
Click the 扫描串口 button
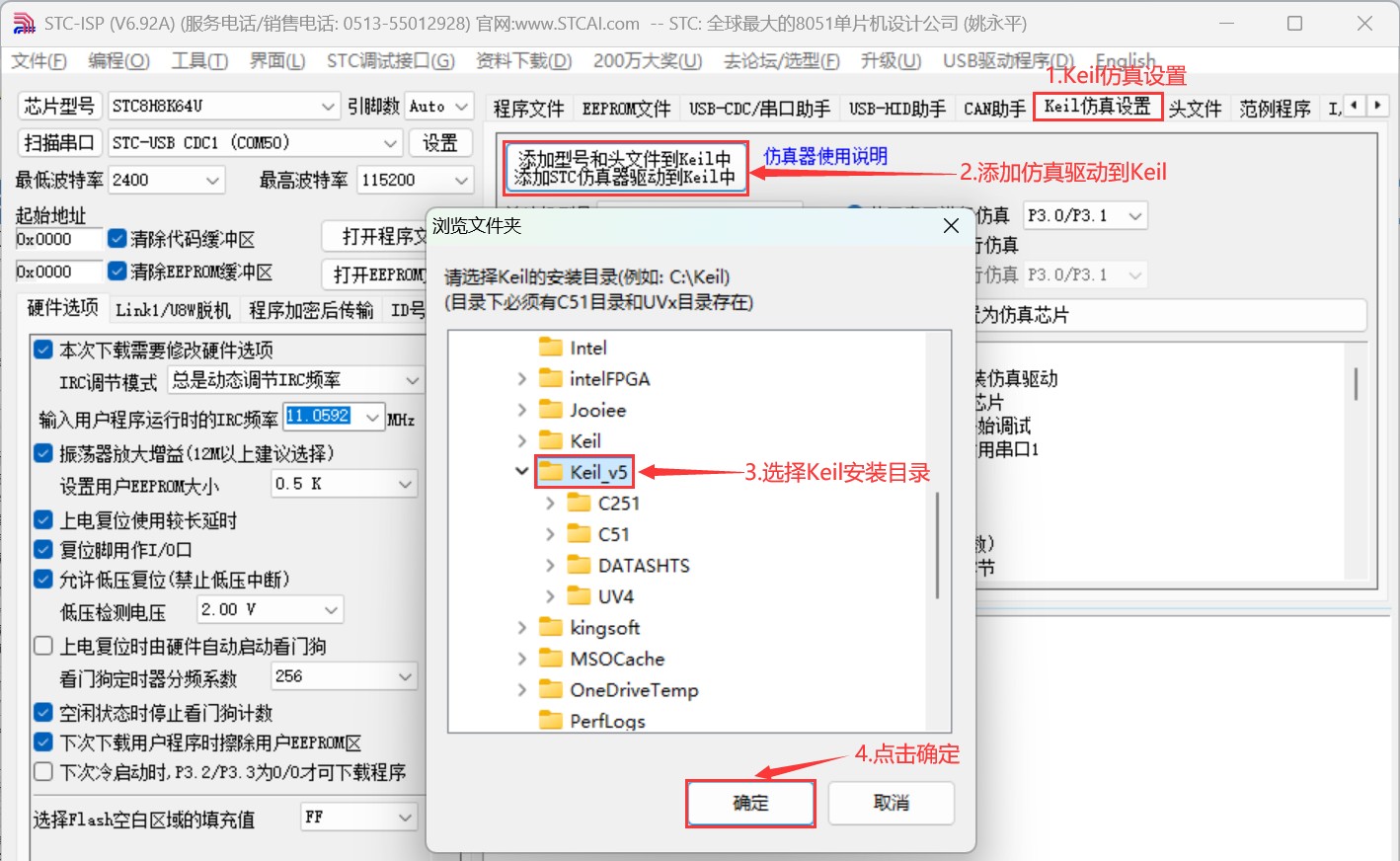point(58,143)
